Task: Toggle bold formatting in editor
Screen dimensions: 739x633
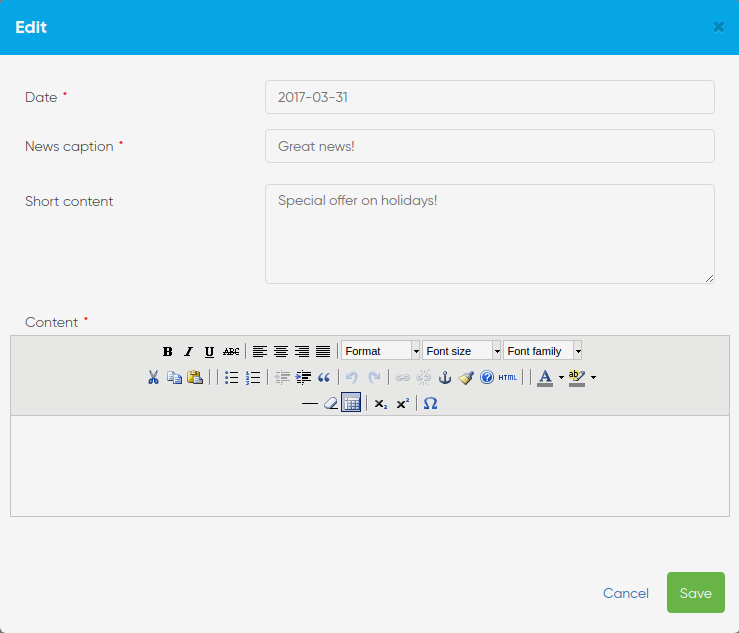Action: pos(168,351)
